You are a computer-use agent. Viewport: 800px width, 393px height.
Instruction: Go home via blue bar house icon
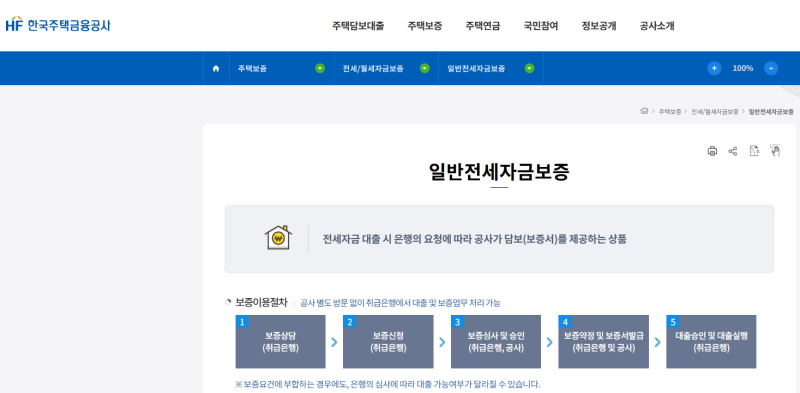point(216,68)
